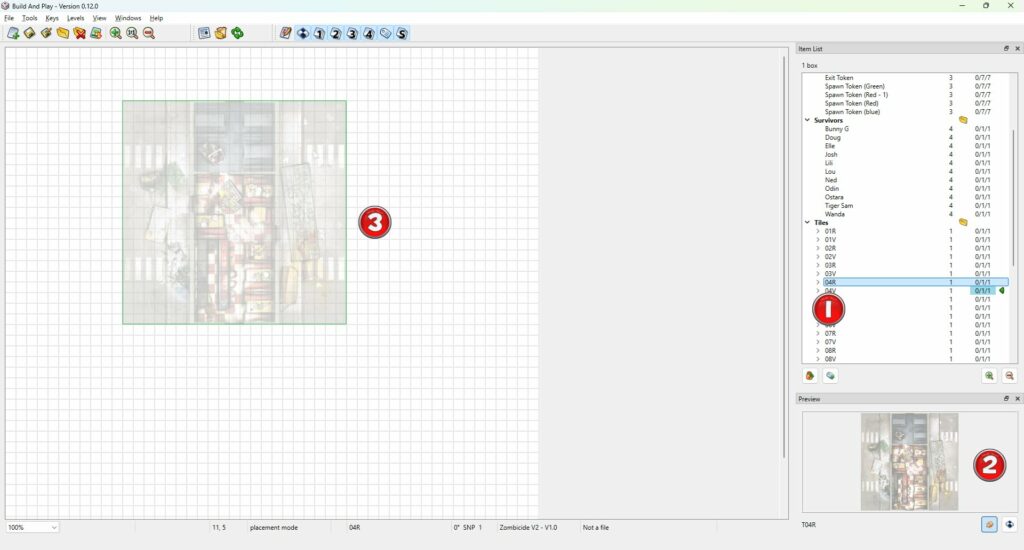Viewport: 1024px width, 550px height.
Task: Expand the 07V tile entry
Action: 818,342
